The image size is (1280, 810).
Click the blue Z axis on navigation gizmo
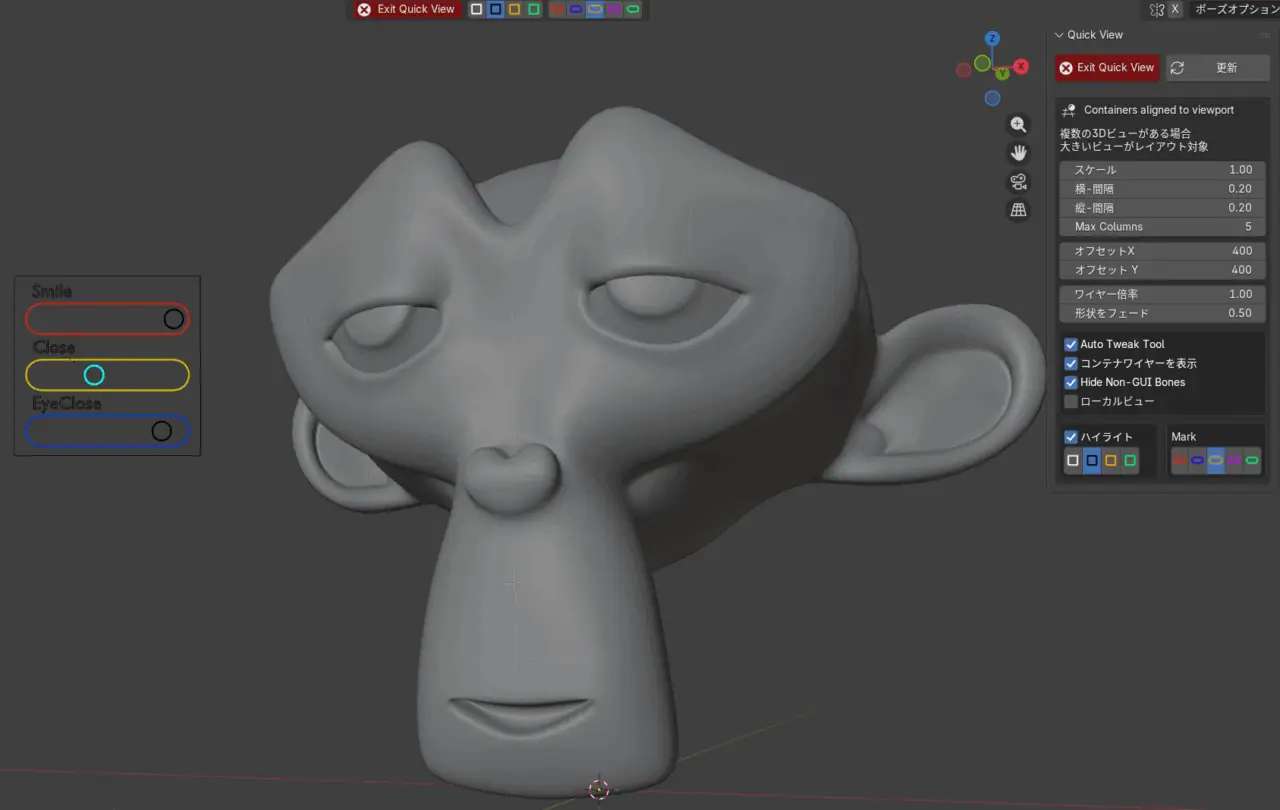[x=992, y=39]
